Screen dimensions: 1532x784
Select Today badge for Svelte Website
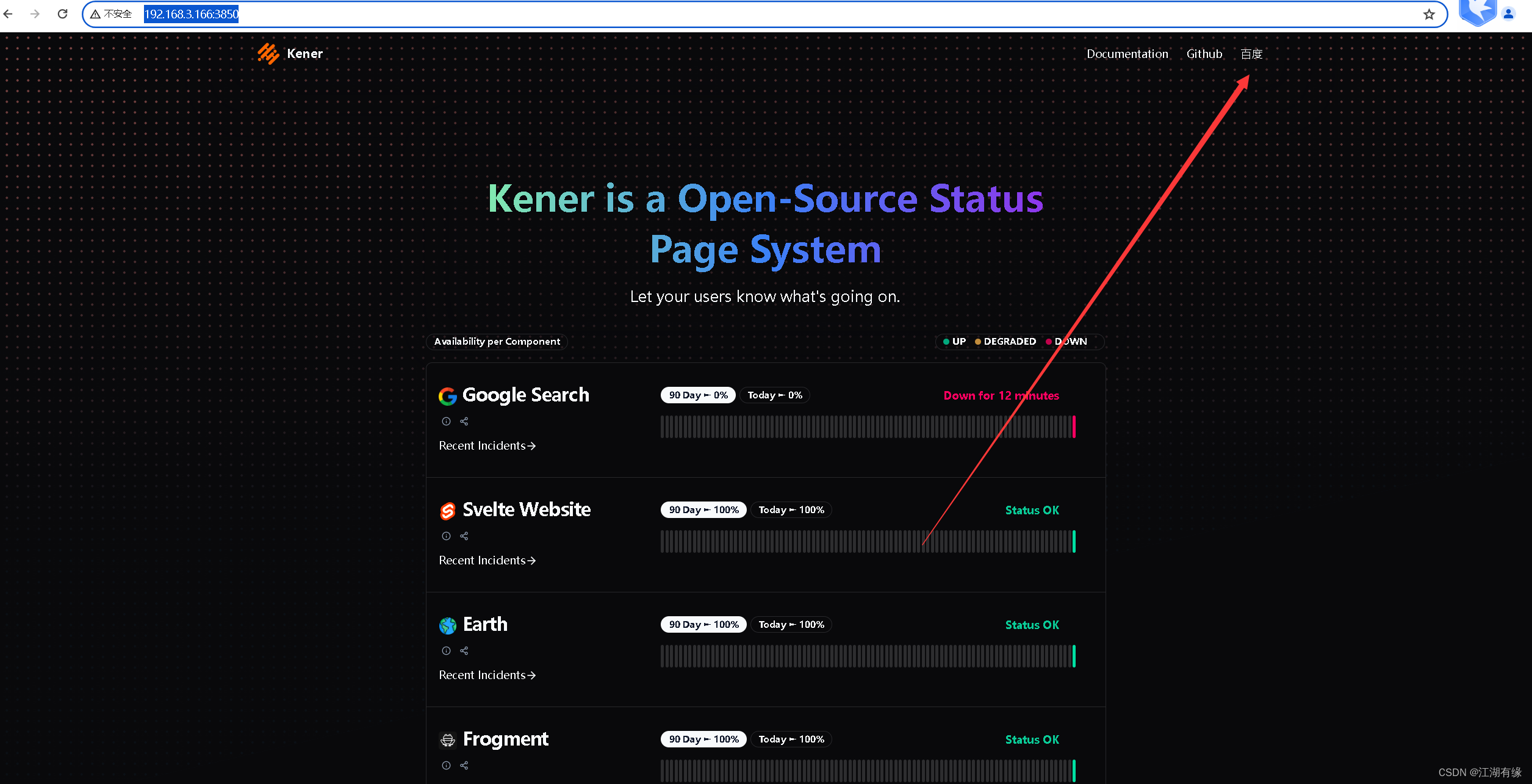pyautogui.click(x=791, y=510)
